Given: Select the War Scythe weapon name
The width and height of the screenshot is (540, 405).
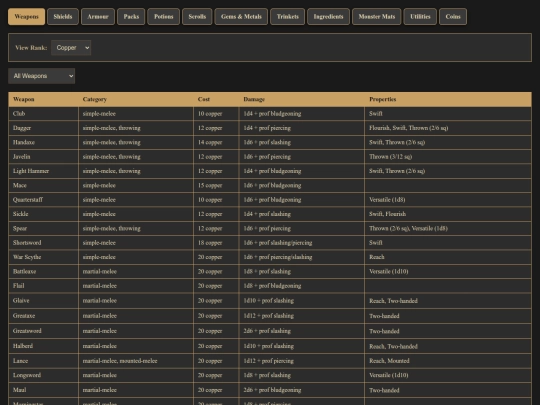Looking at the screenshot, I should [27, 257].
